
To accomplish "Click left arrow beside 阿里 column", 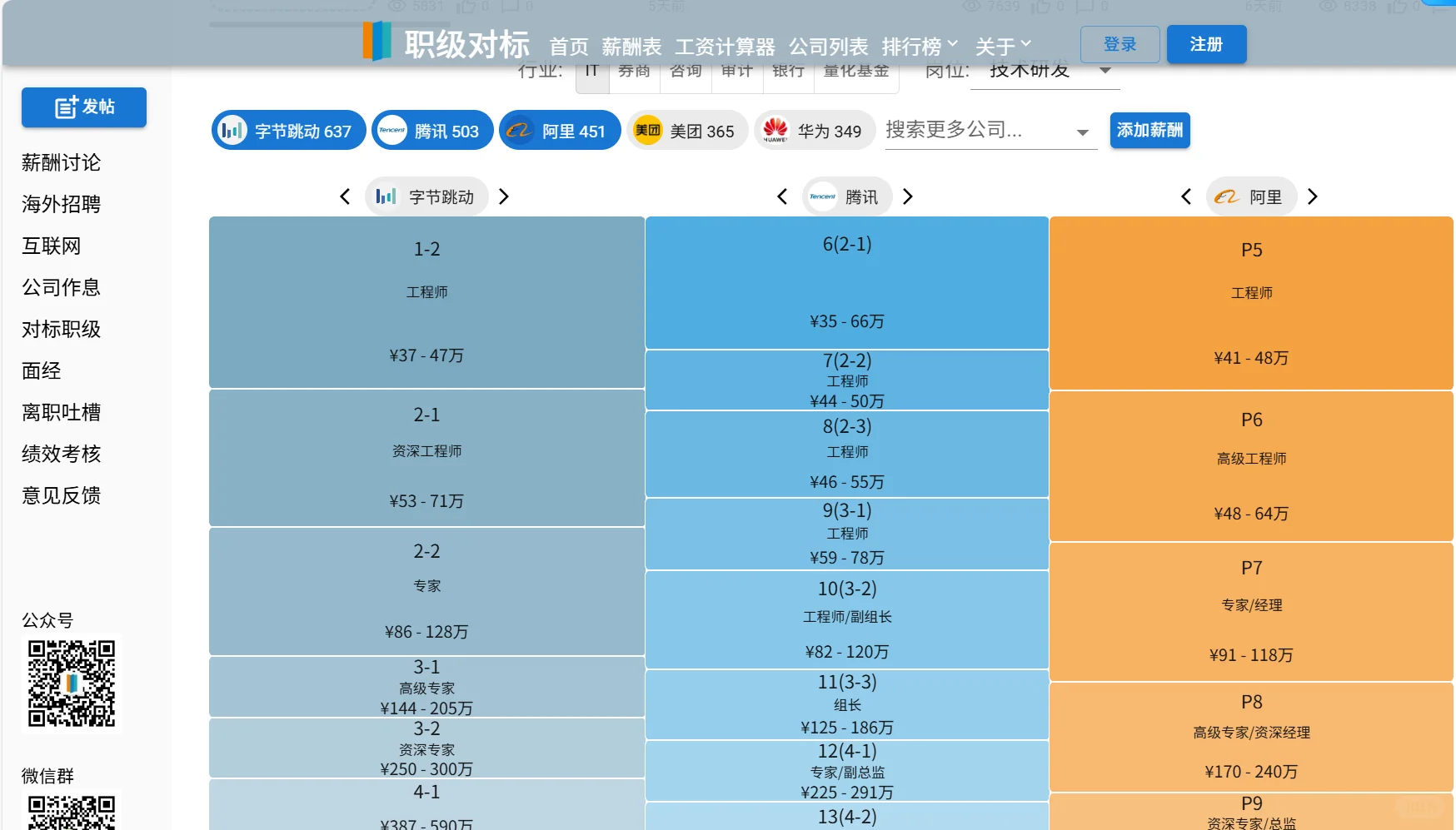I will [x=1186, y=196].
